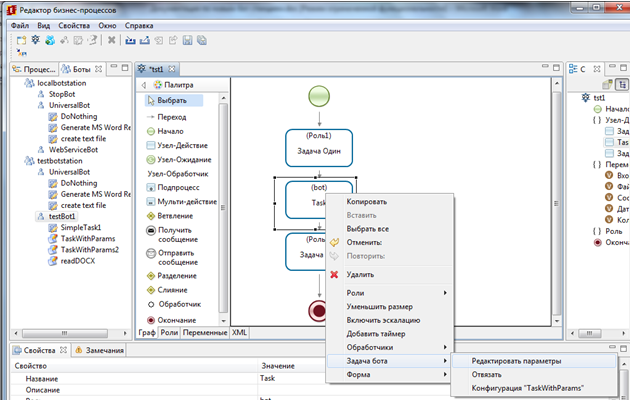630x400 pixels.
Task: Click palette scroll up arrow
Action: pyautogui.click(x=223, y=98)
